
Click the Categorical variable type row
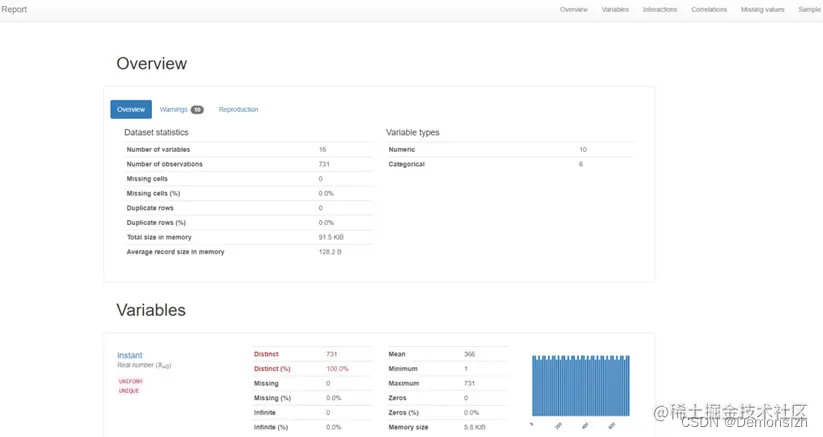[x=510, y=164]
